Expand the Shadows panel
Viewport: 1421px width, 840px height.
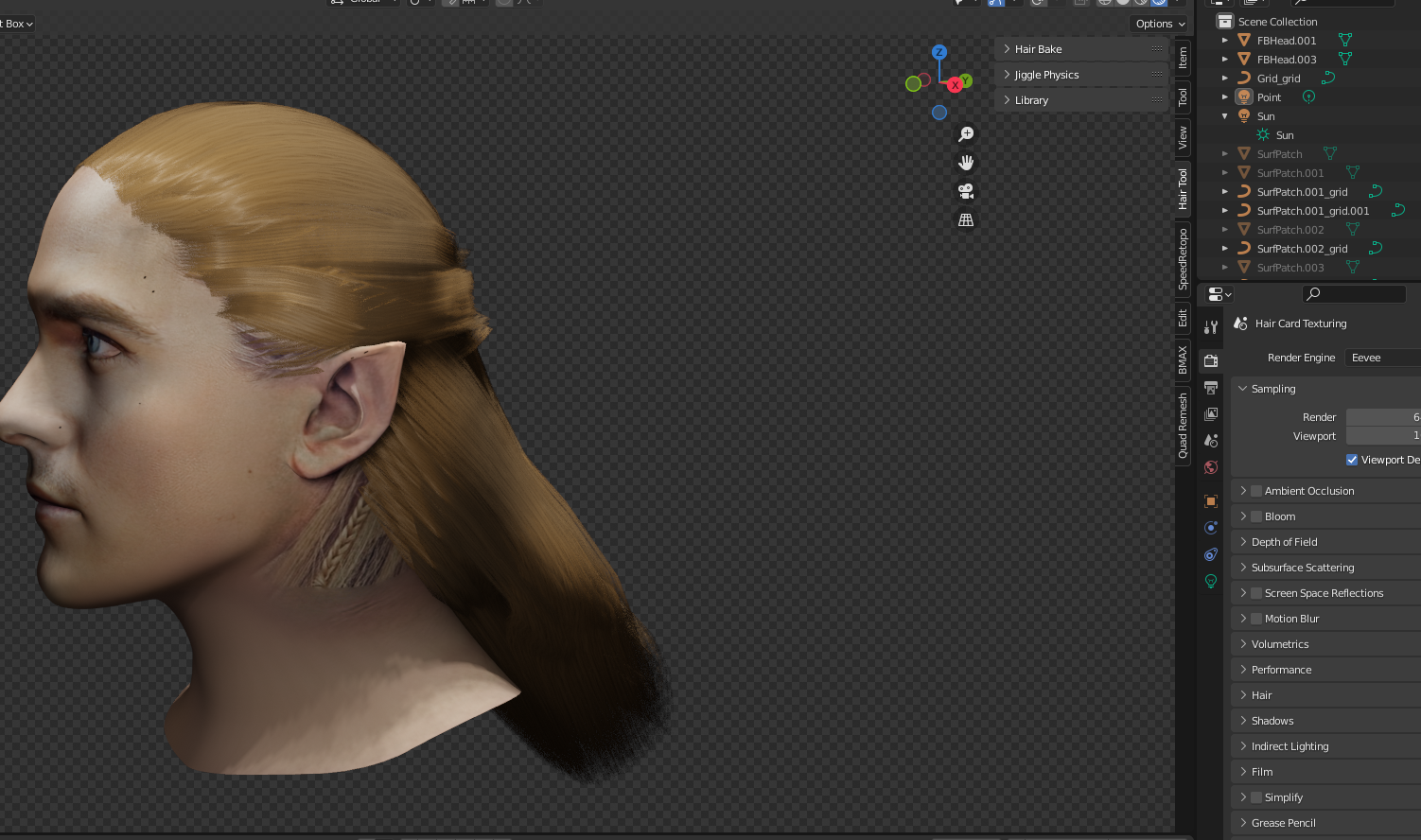(1325, 721)
